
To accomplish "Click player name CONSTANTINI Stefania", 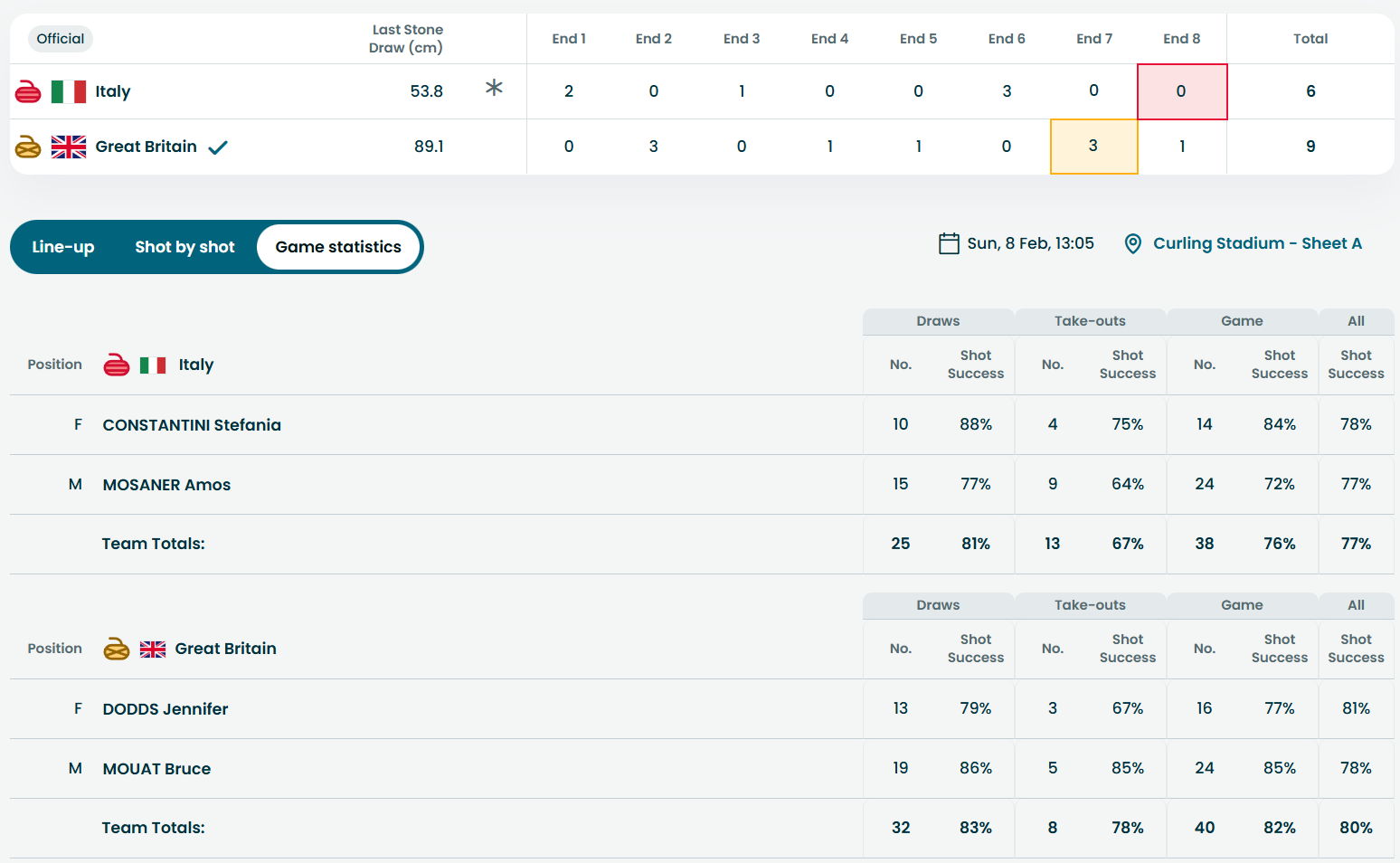I will (x=192, y=425).
